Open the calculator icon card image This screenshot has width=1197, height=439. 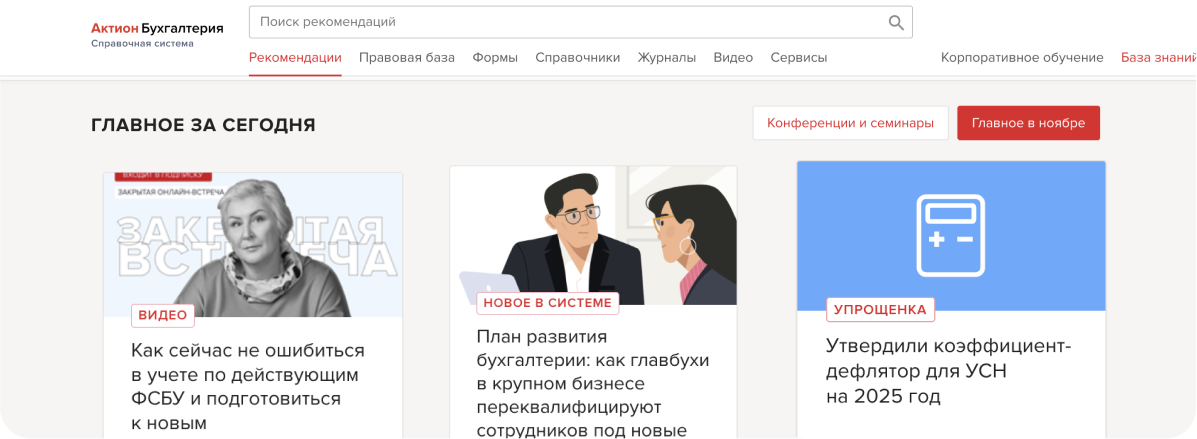(951, 236)
